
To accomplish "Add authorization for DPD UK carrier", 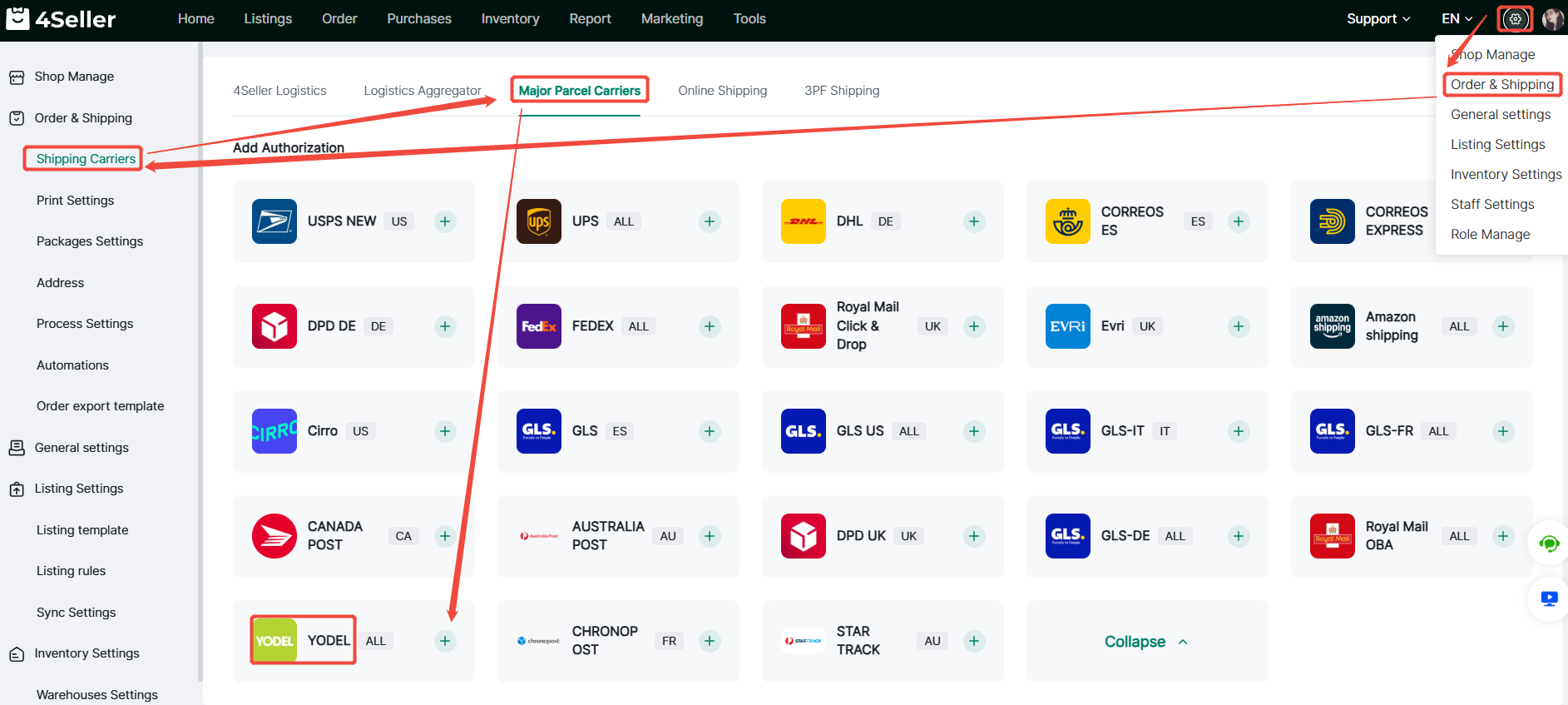I will point(974,536).
